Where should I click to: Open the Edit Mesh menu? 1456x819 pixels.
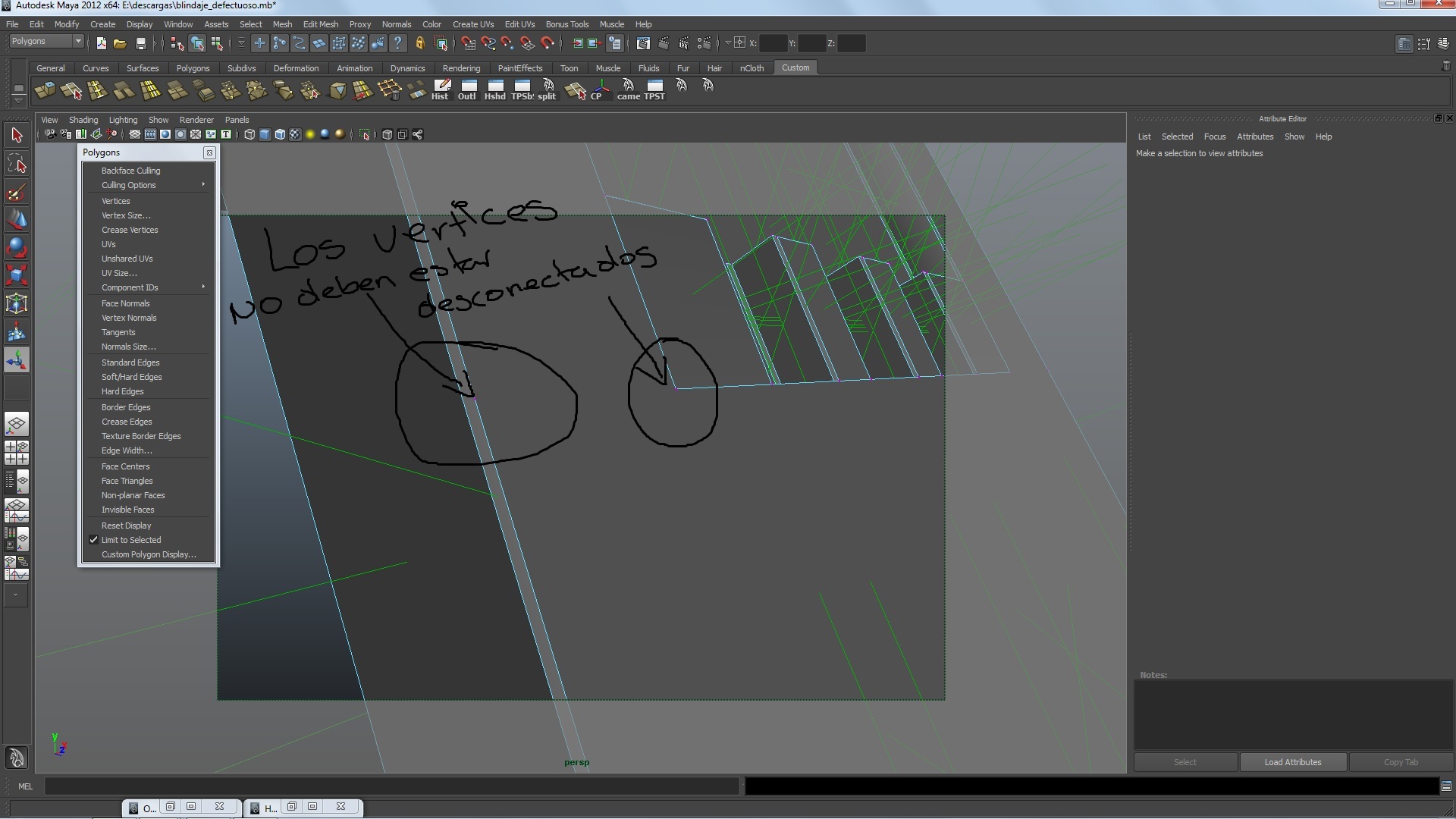click(x=320, y=24)
